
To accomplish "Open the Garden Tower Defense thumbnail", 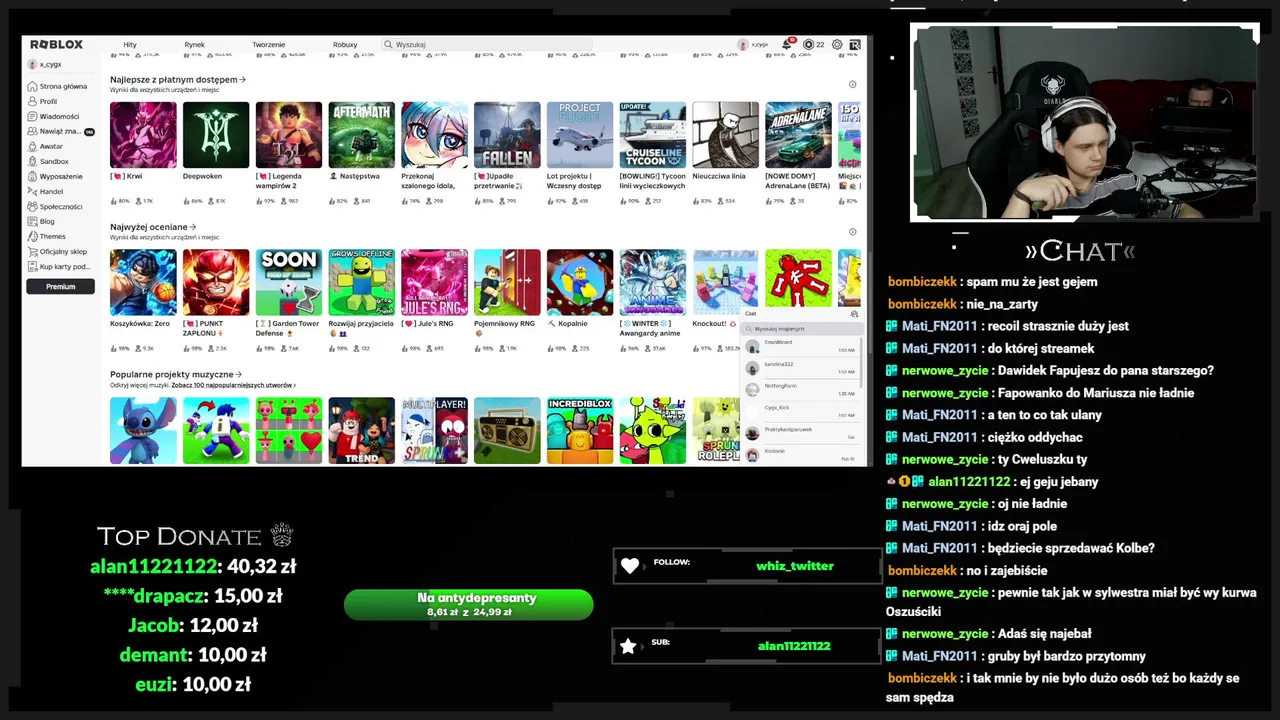I will click(289, 282).
